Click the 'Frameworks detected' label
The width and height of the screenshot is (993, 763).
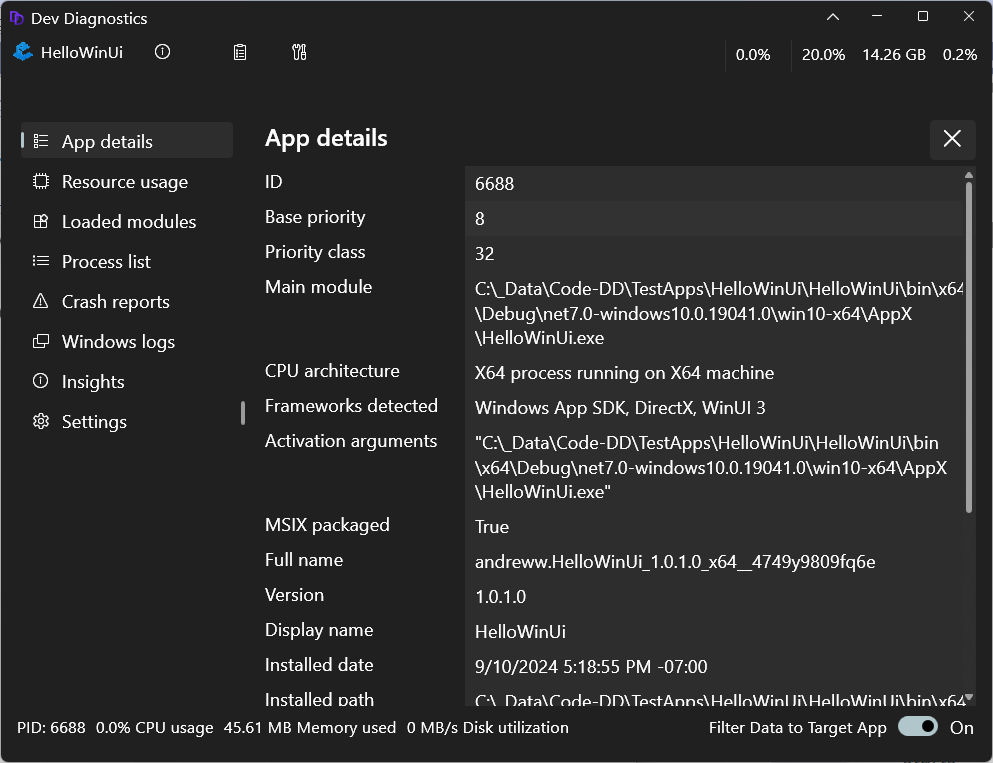click(351, 405)
